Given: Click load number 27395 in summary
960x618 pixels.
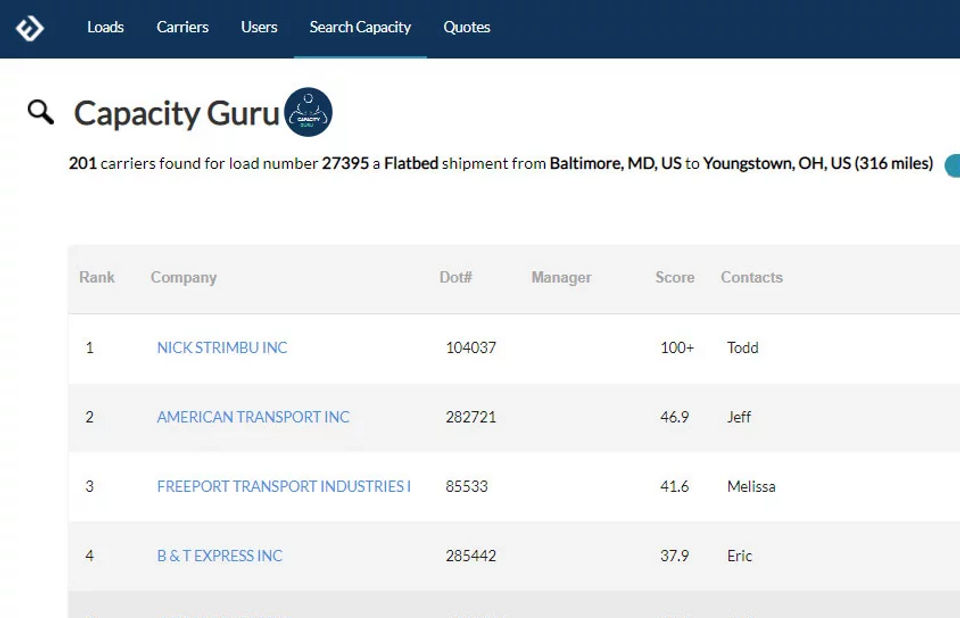Looking at the screenshot, I should pos(345,164).
